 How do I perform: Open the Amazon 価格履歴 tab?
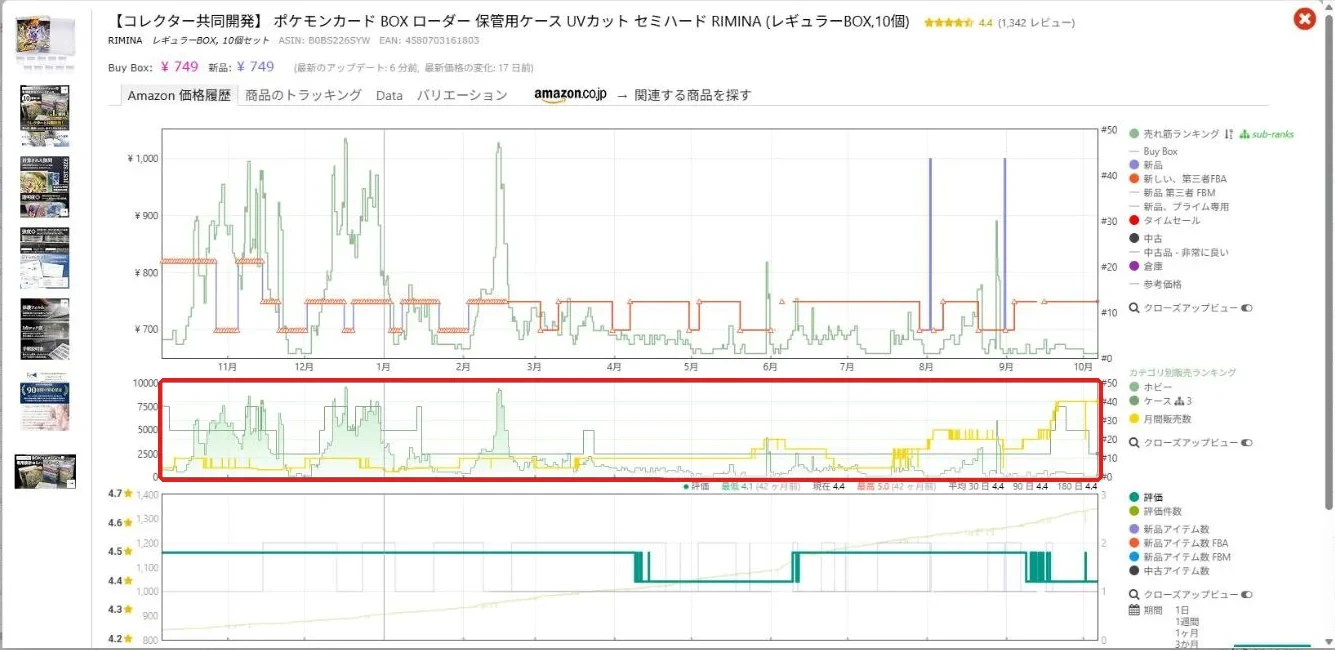[x=179, y=95]
